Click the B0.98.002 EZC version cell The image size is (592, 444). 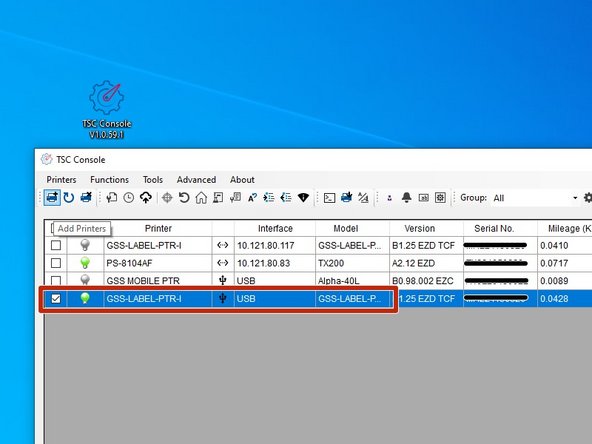coord(423,281)
